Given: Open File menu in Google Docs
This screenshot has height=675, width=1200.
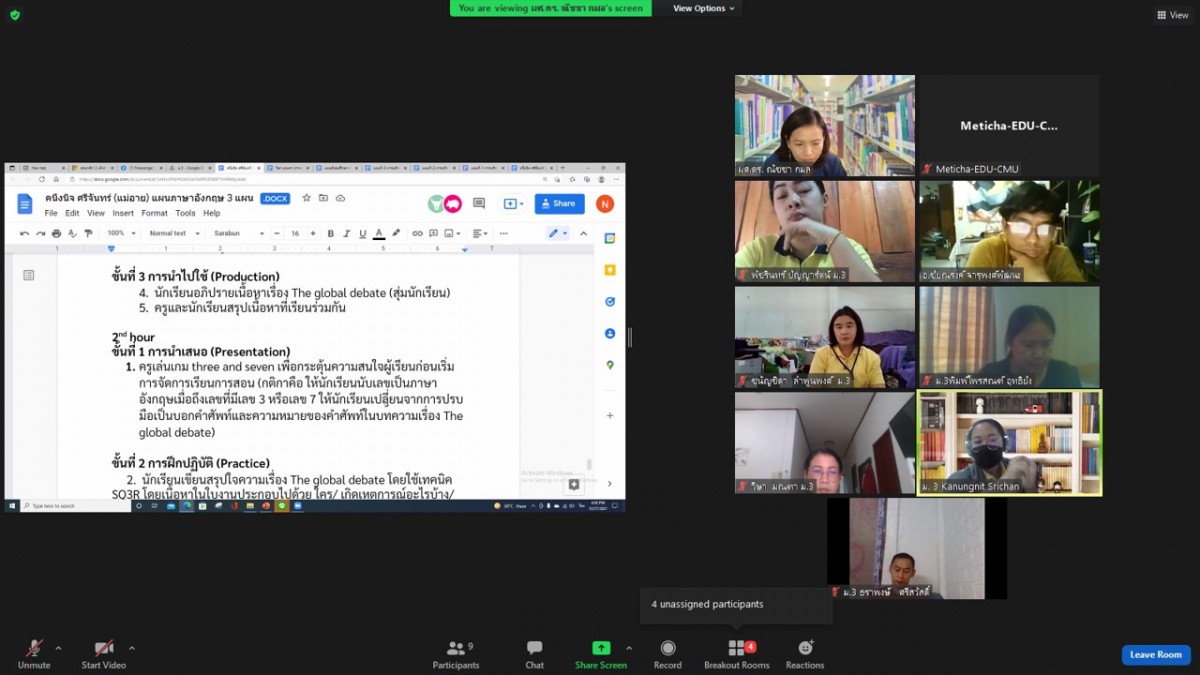Looking at the screenshot, I should [51, 213].
